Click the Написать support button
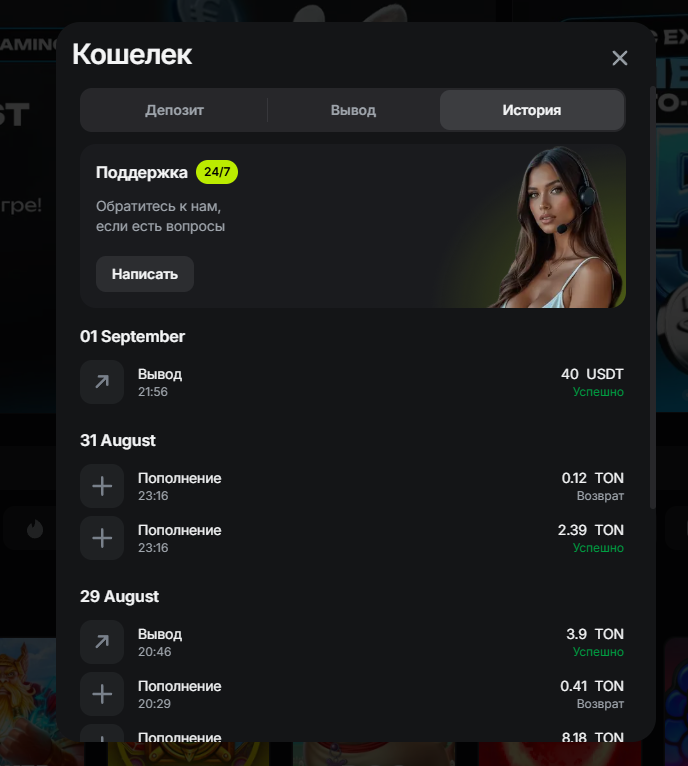 click(x=145, y=274)
